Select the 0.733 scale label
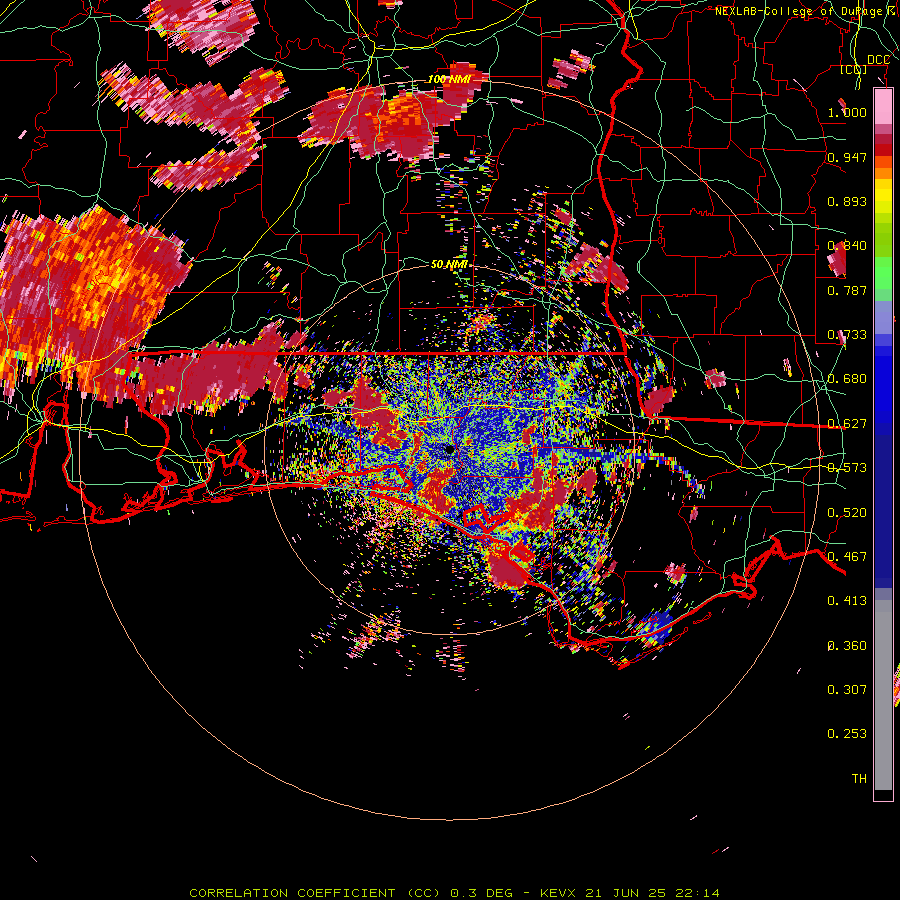 pos(847,335)
